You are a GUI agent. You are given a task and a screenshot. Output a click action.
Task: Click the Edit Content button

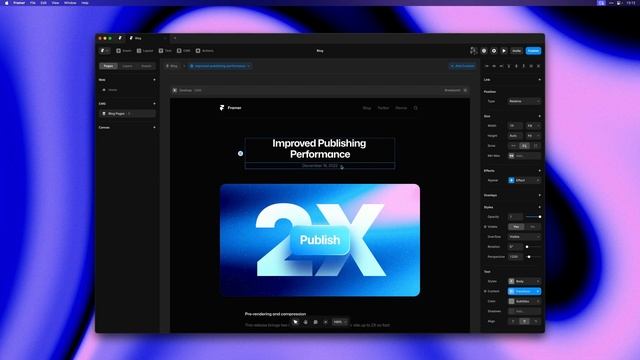(x=462, y=66)
